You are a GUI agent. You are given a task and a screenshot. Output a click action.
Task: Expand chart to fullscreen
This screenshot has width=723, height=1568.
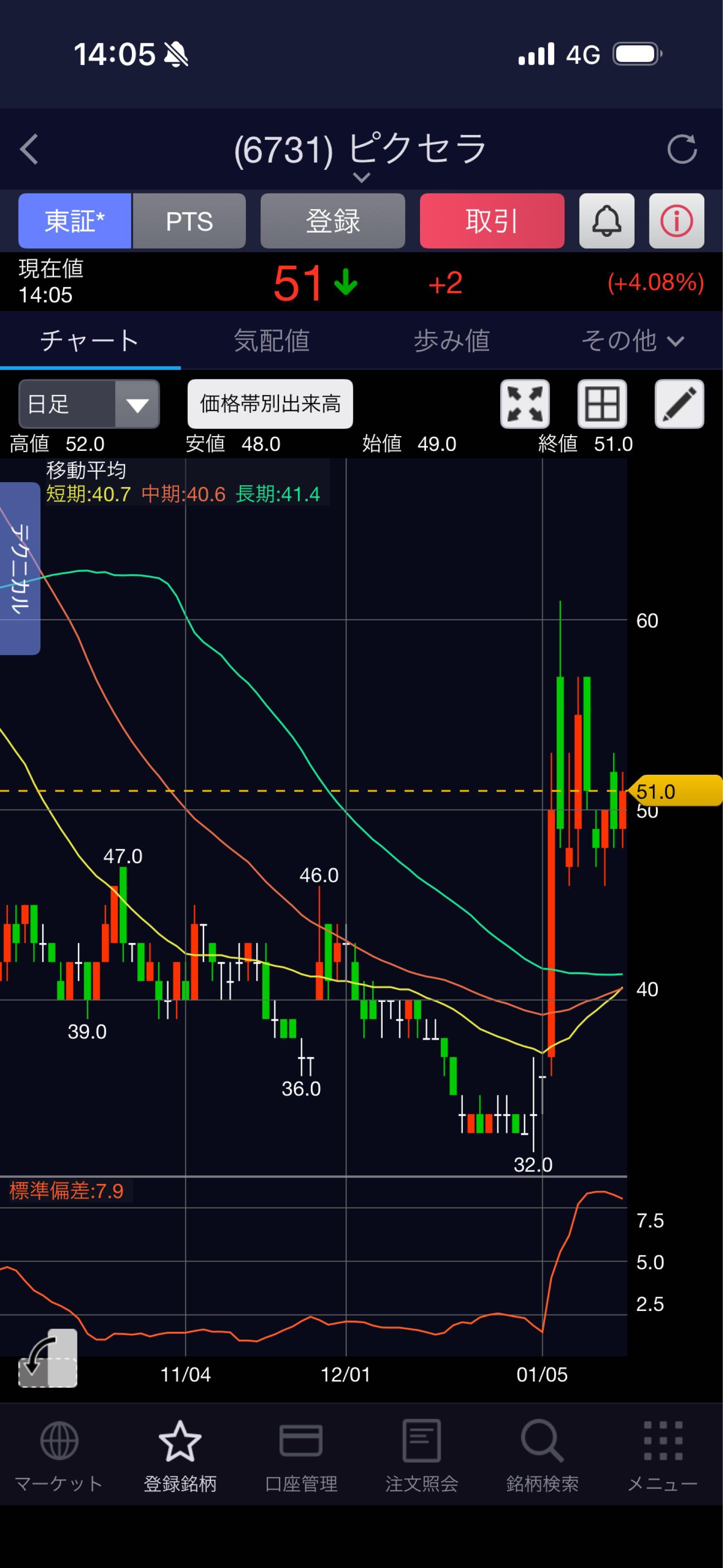[525, 404]
